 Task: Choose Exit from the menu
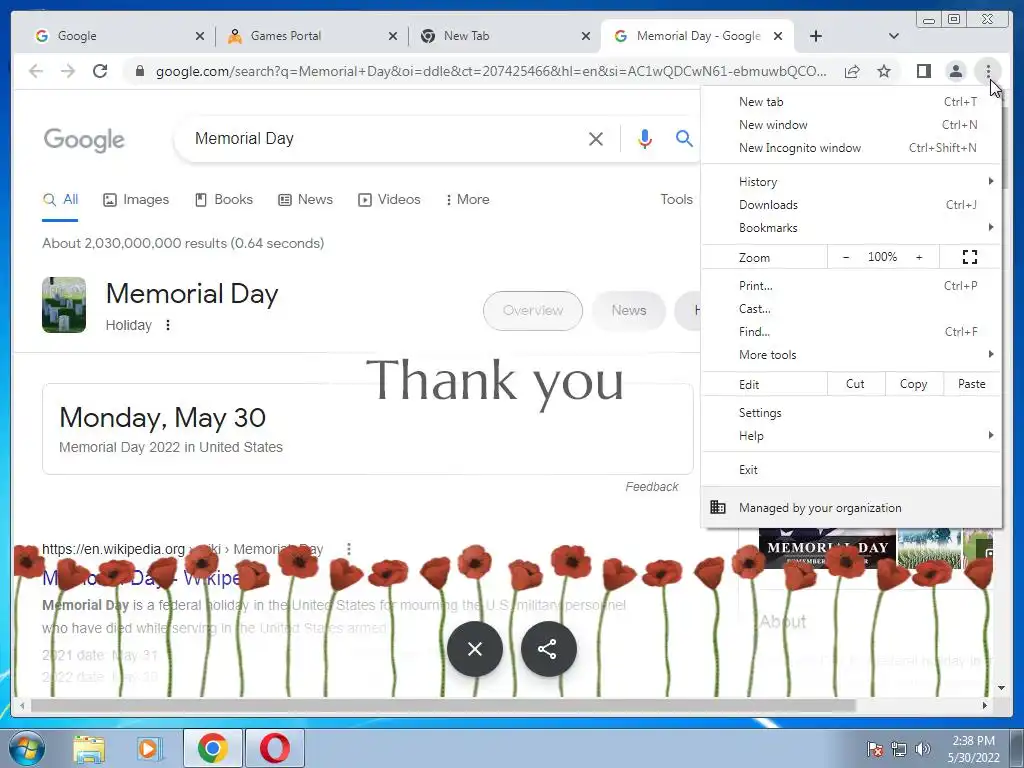[850, 470]
